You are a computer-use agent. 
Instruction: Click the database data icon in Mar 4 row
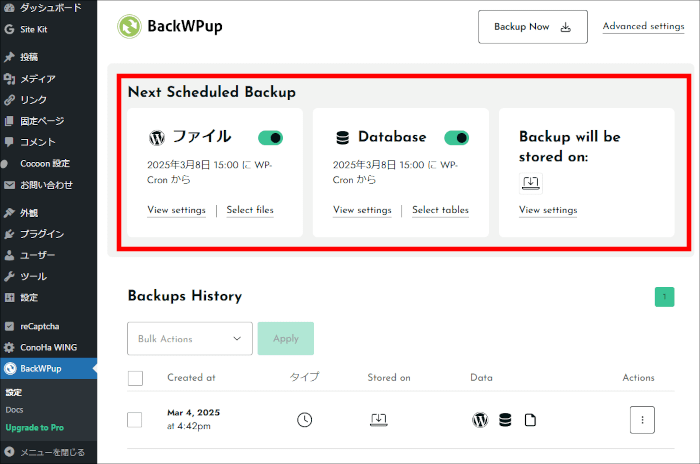click(505, 420)
